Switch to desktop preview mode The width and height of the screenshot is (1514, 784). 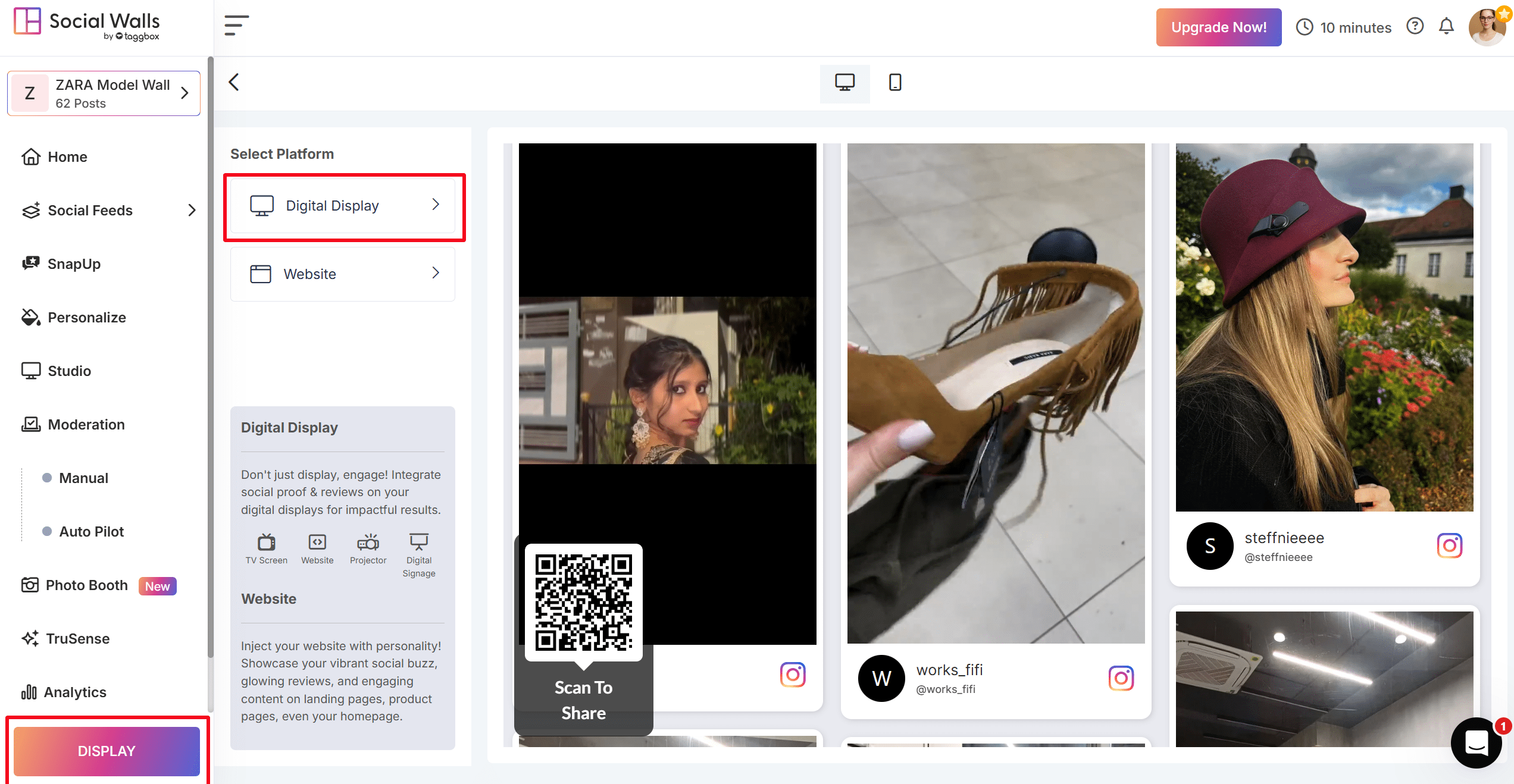point(844,83)
